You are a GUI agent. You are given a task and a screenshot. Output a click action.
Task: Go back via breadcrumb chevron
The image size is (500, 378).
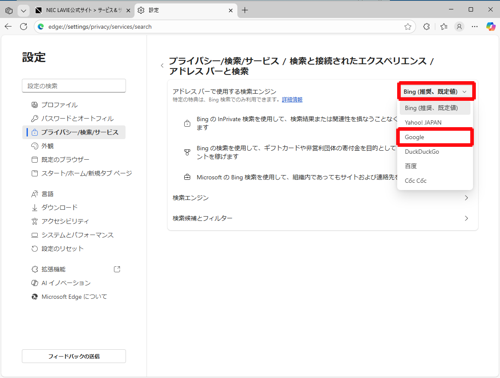tap(162, 66)
